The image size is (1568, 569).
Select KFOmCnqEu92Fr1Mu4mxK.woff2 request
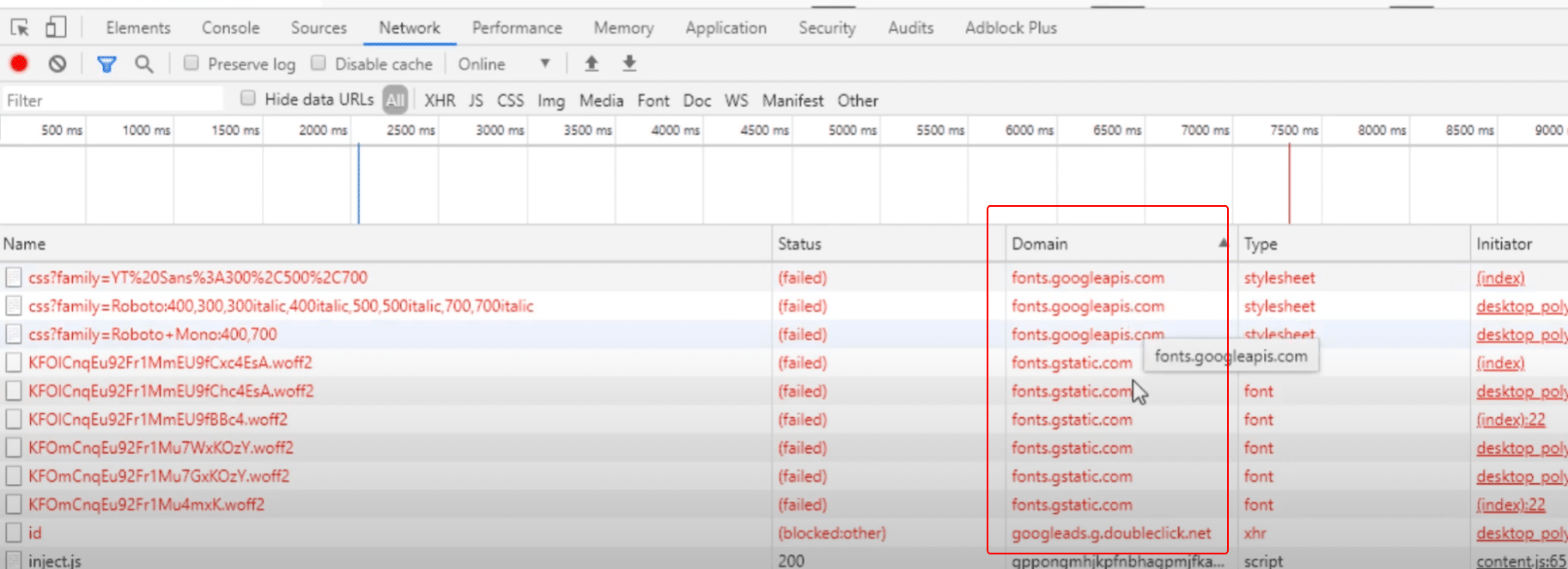point(146,504)
